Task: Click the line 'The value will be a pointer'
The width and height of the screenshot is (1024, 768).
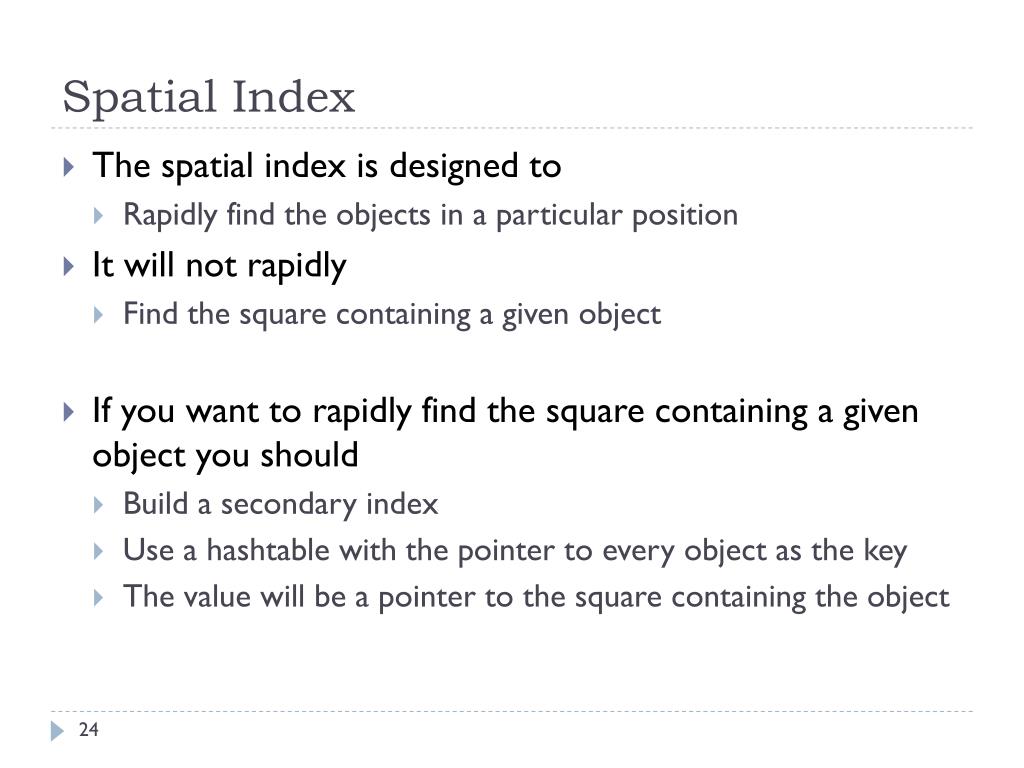Action: point(536,598)
